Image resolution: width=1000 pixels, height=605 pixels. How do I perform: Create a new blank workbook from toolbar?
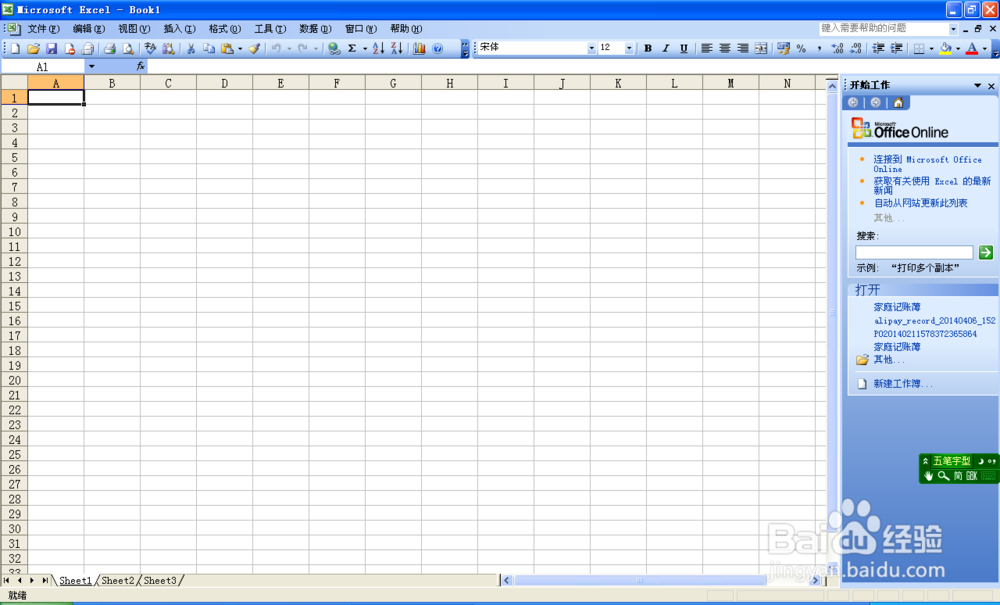pos(15,48)
